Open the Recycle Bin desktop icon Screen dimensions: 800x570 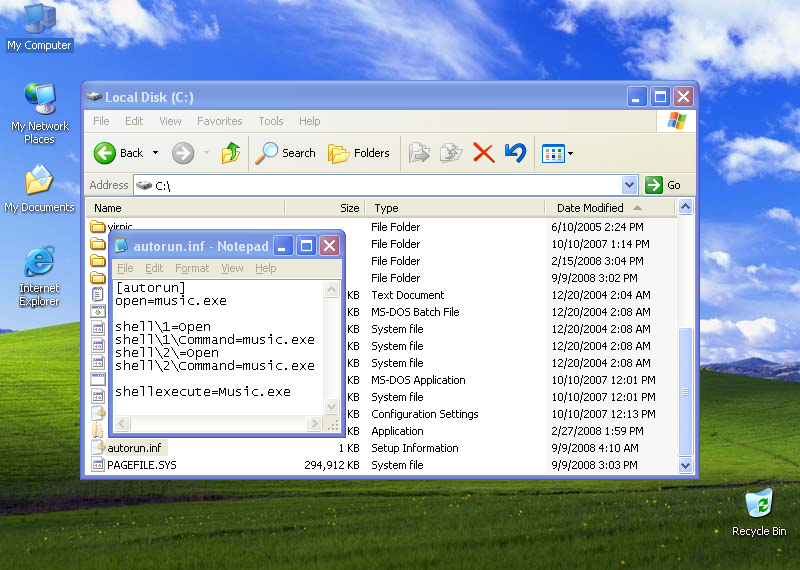759,504
